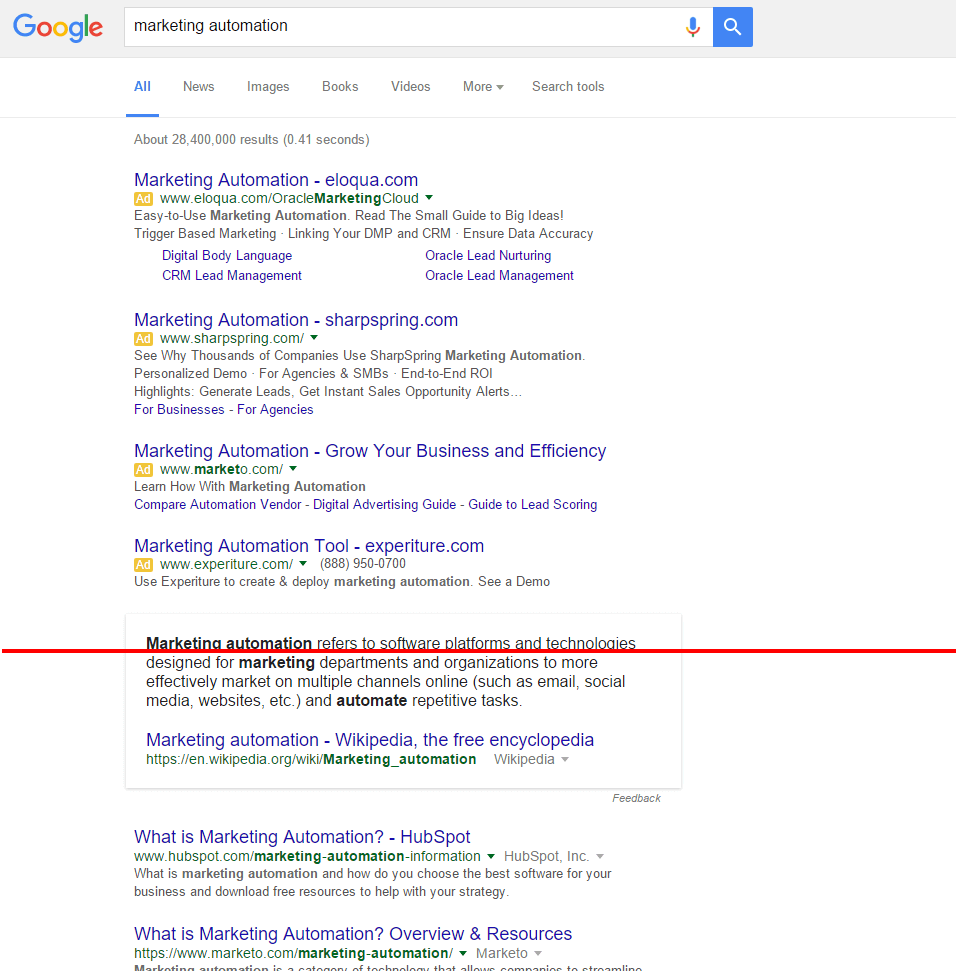Switch to the Images tab
Viewport: 956px width, 971px height.
click(268, 87)
